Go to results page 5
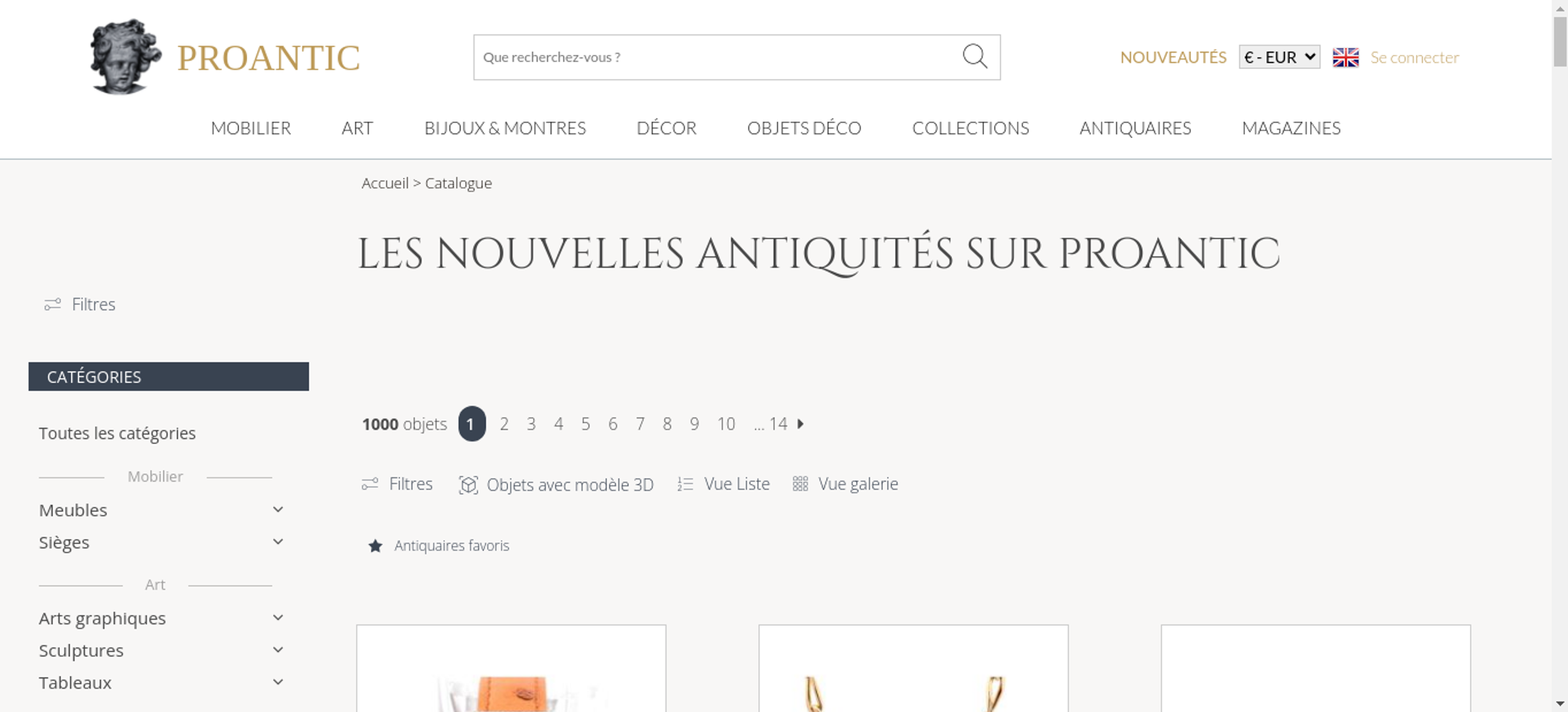Screen dimensions: 1568x712 click(586, 424)
